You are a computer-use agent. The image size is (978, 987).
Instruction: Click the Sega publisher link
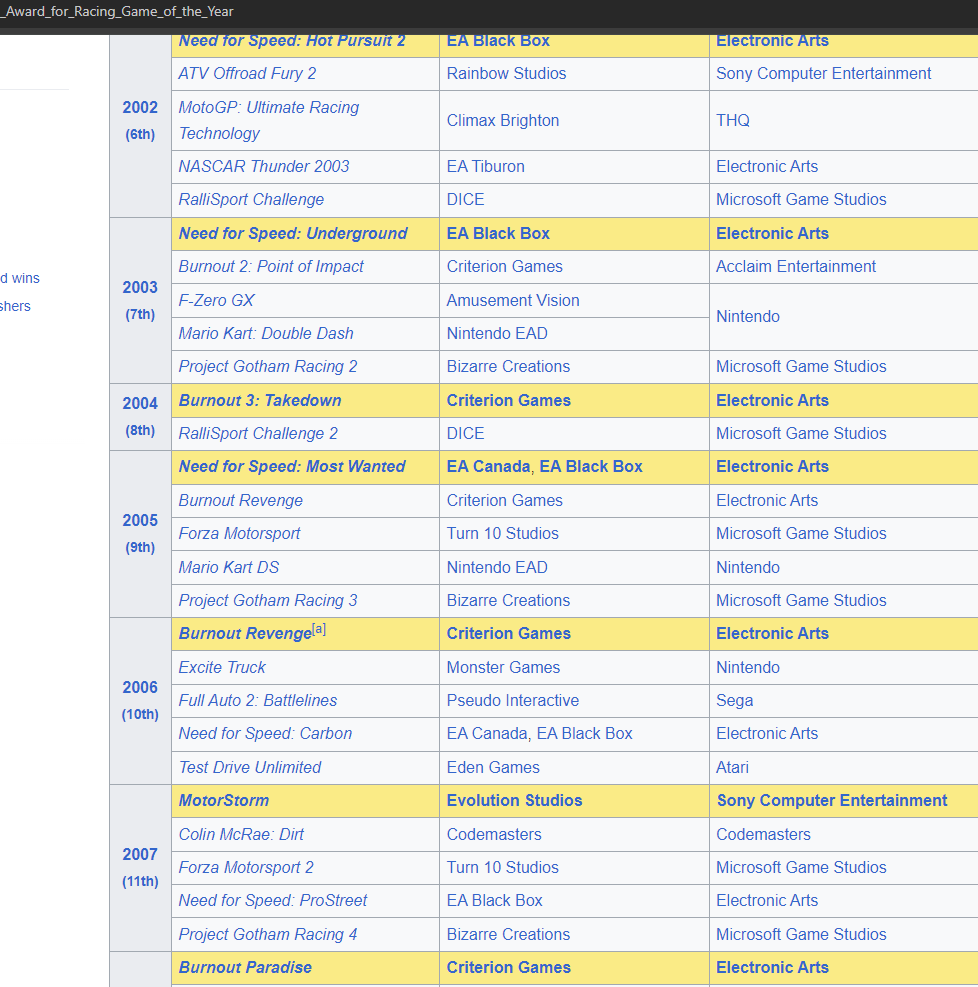point(734,701)
